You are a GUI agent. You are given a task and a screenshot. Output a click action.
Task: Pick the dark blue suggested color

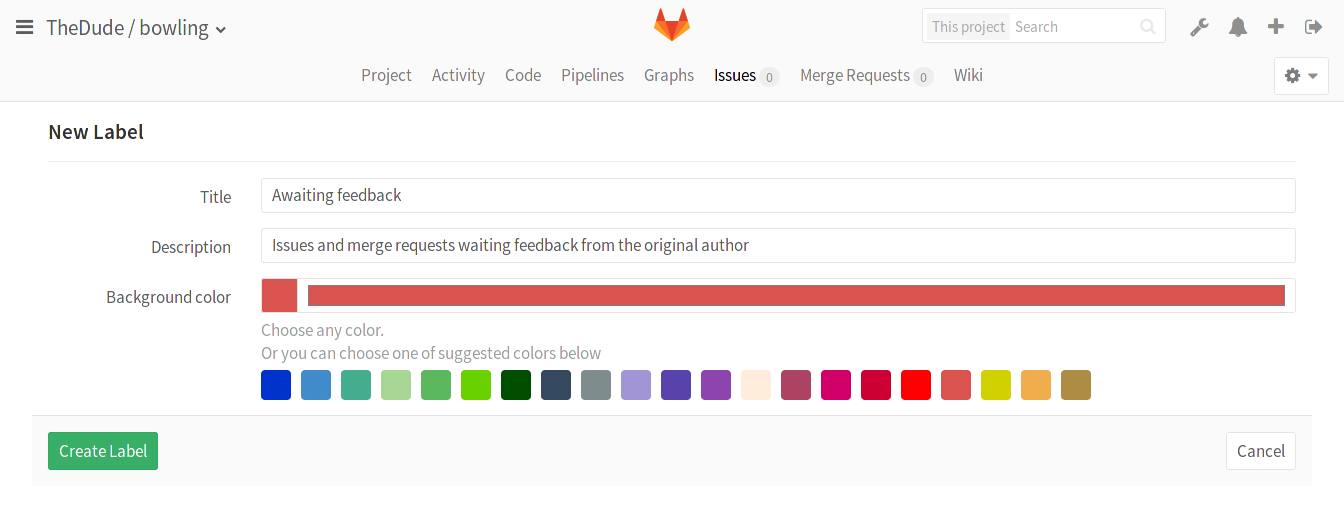coord(276,385)
